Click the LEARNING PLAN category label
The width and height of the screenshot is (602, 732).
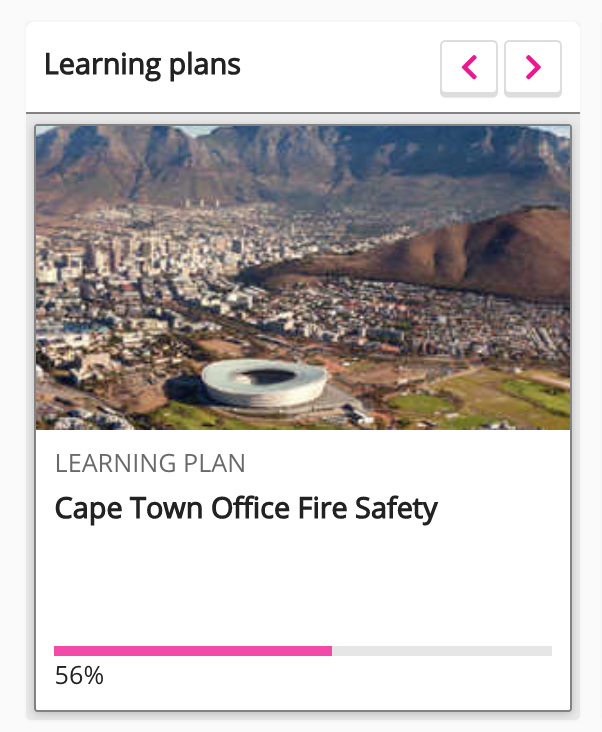click(x=150, y=463)
